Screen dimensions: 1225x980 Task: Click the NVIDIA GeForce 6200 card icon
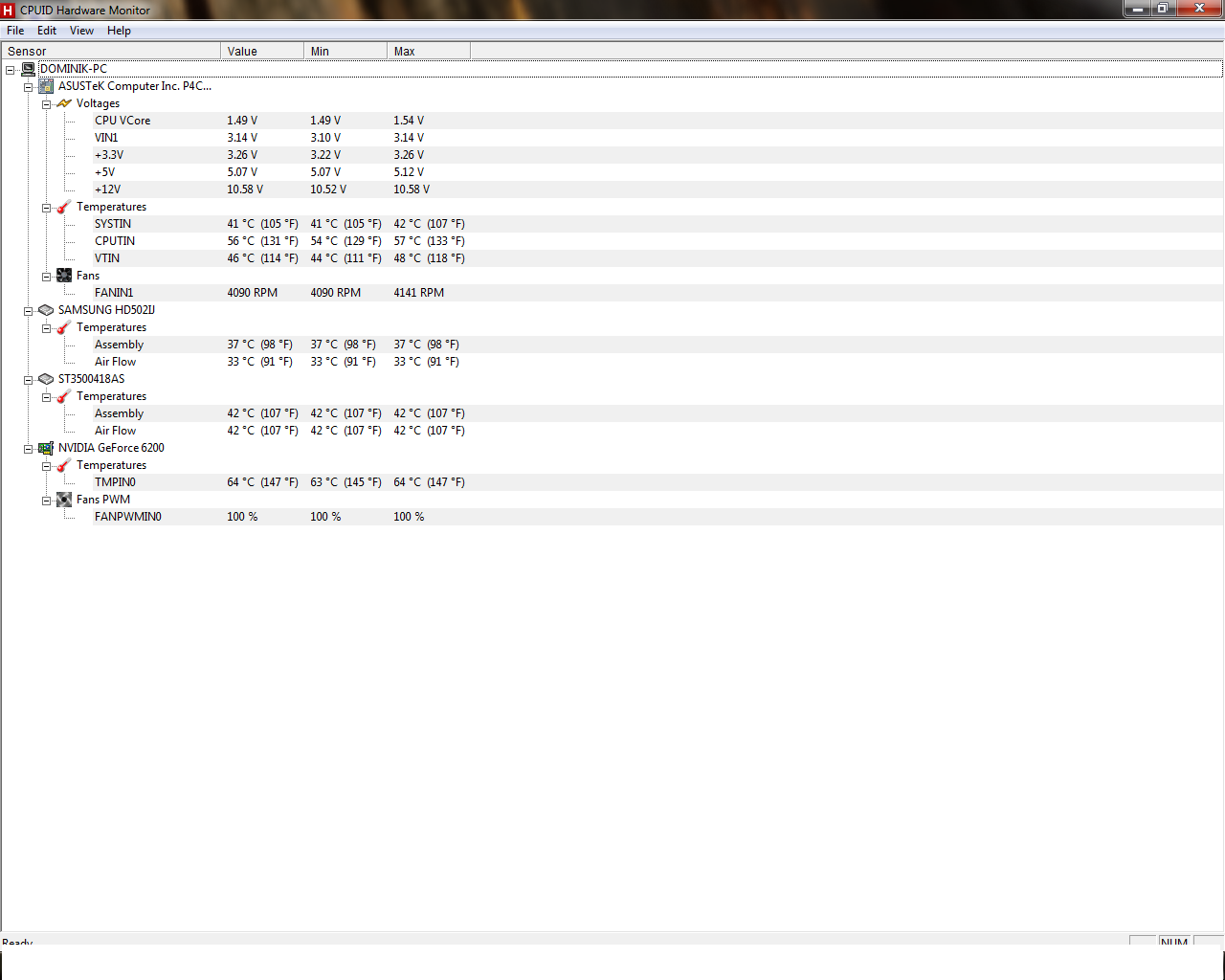coord(46,448)
